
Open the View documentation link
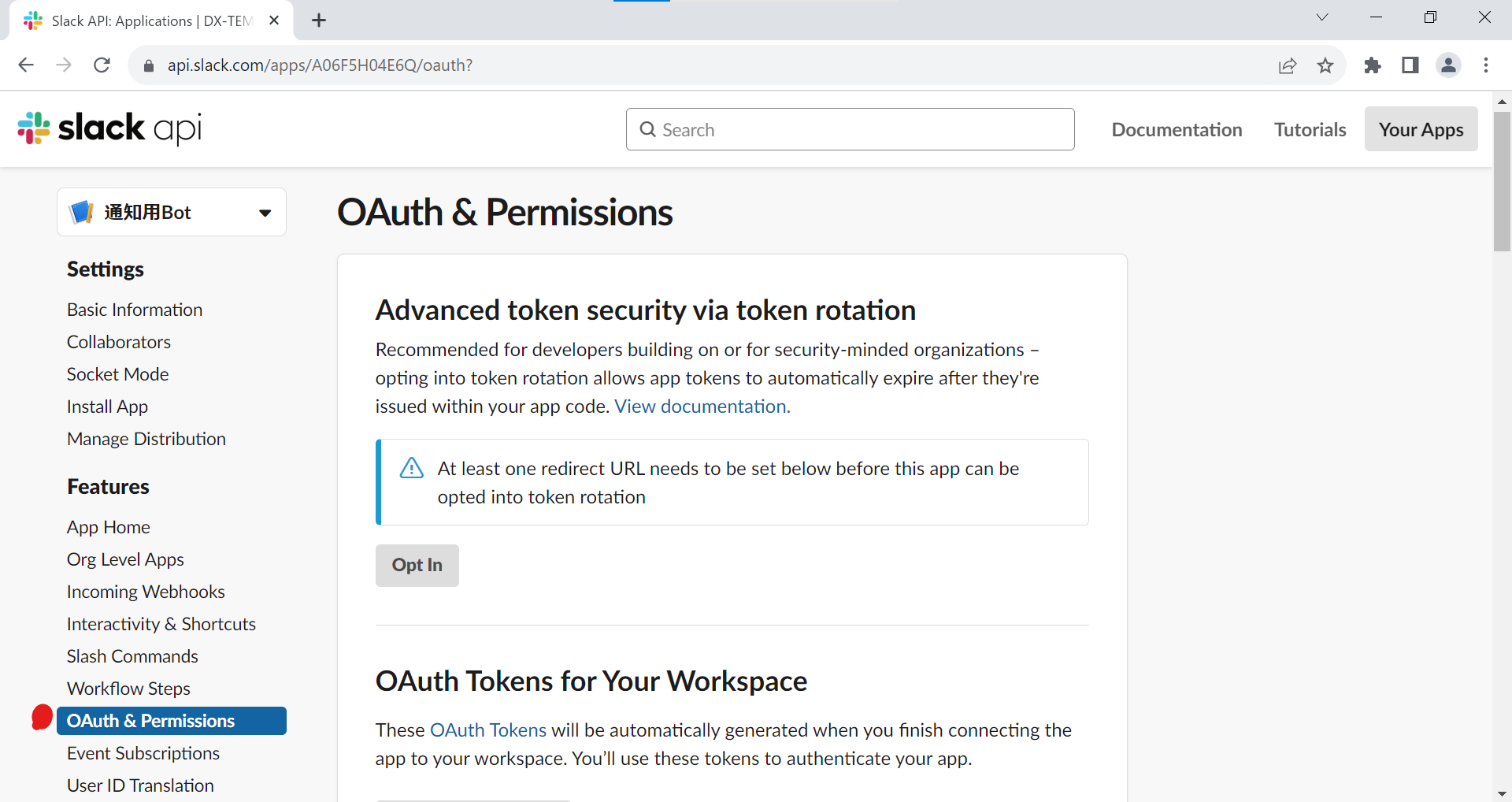coord(701,406)
